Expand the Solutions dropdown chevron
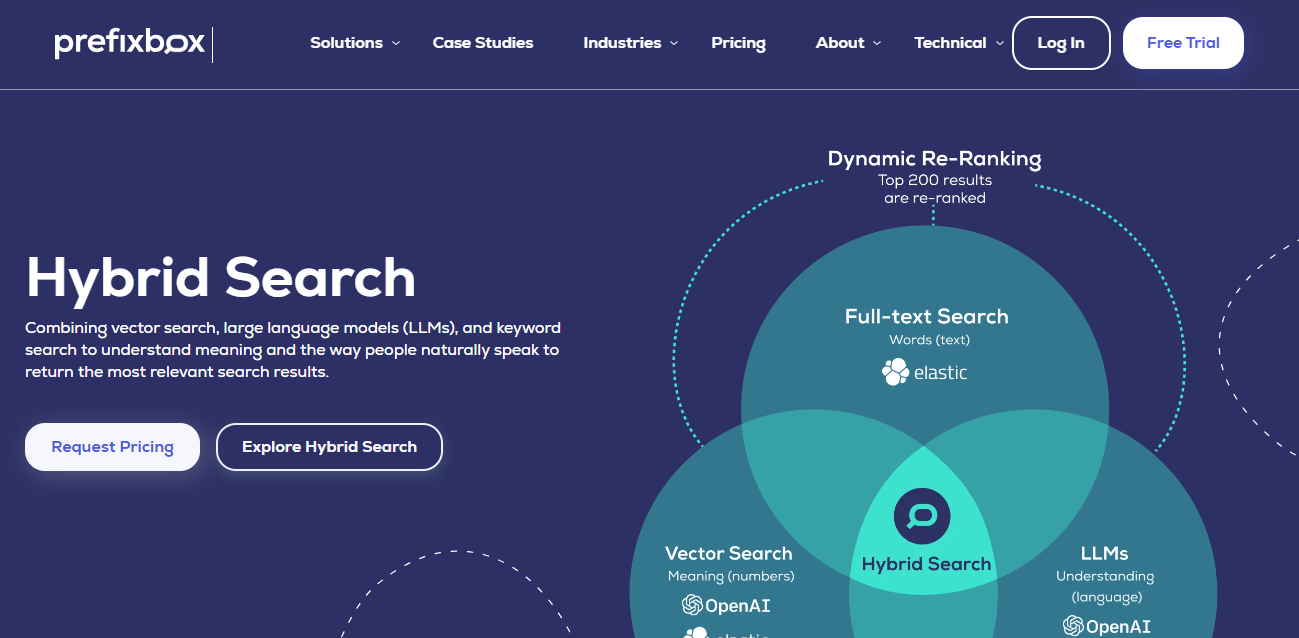This screenshot has width=1299, height=638. [x=396, y=43]
